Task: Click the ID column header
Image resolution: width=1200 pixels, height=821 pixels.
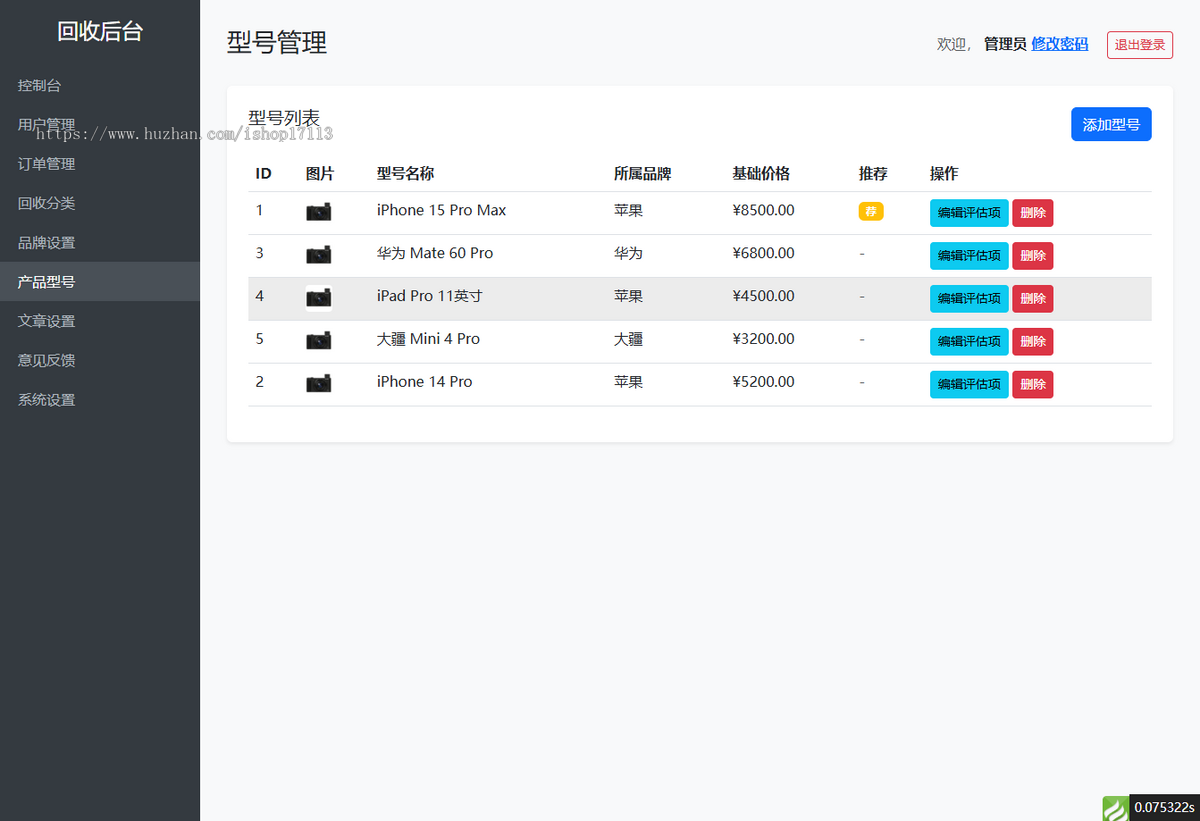Action: (x=264, y=173)
